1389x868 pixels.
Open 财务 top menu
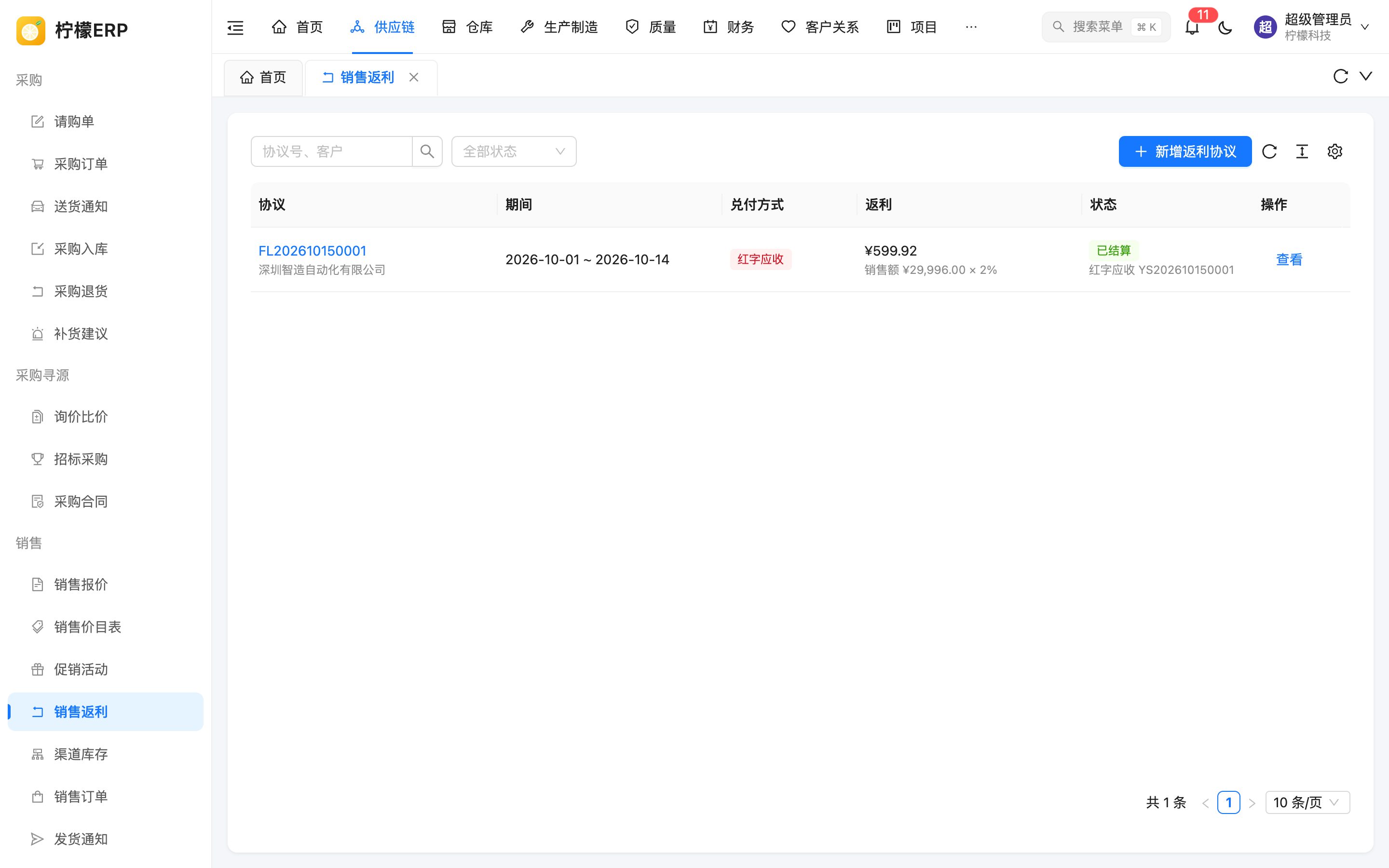pyautogui.click(x=729, y=27)
